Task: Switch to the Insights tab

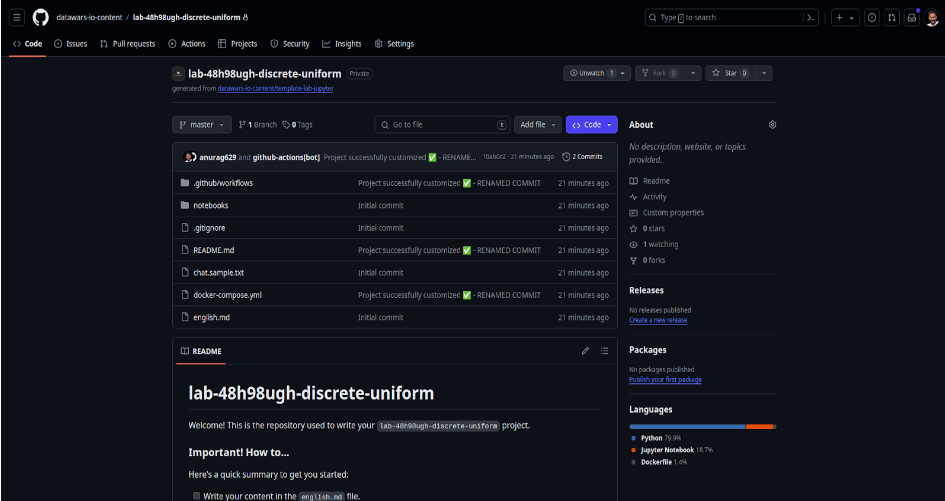Action: click(342, 44)
